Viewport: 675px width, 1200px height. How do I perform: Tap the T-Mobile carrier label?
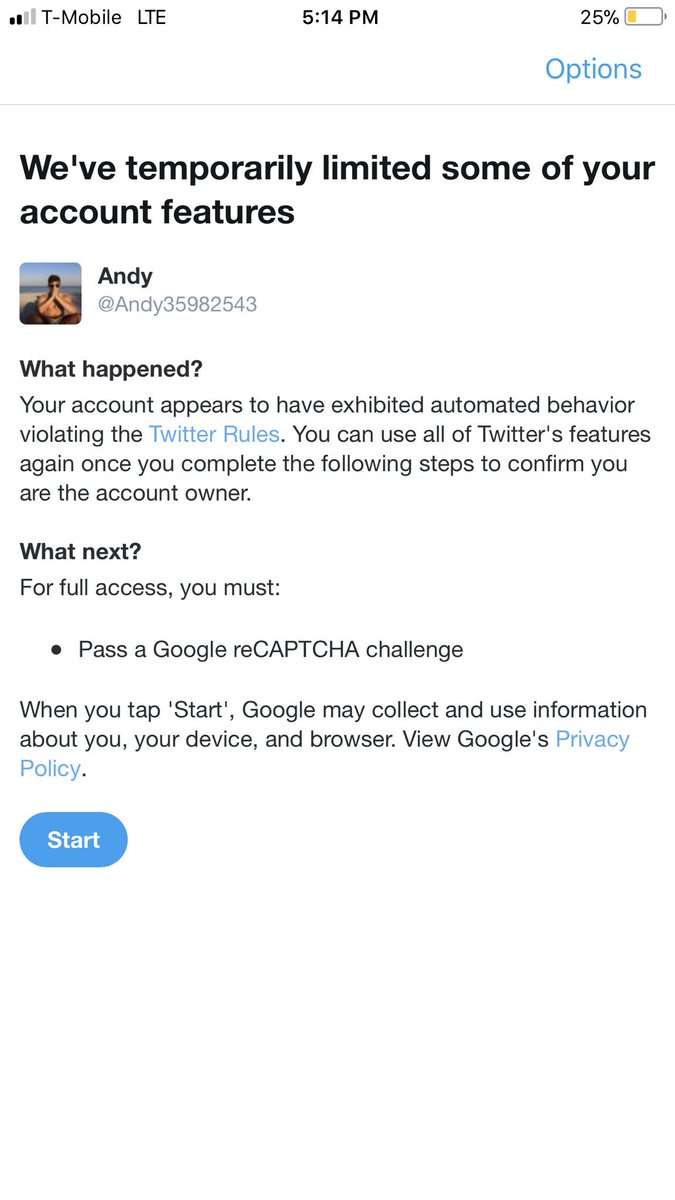pos(82,17)
